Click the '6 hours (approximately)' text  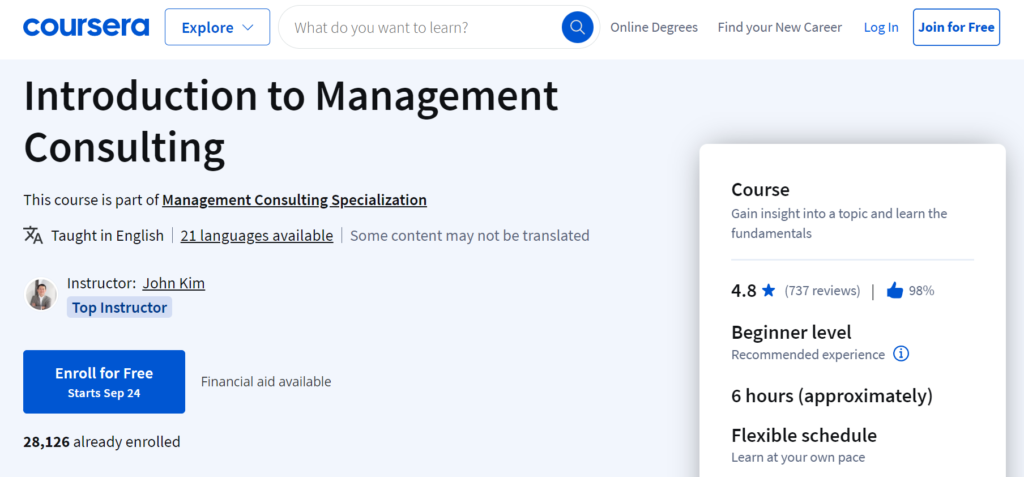coord(832,396)
